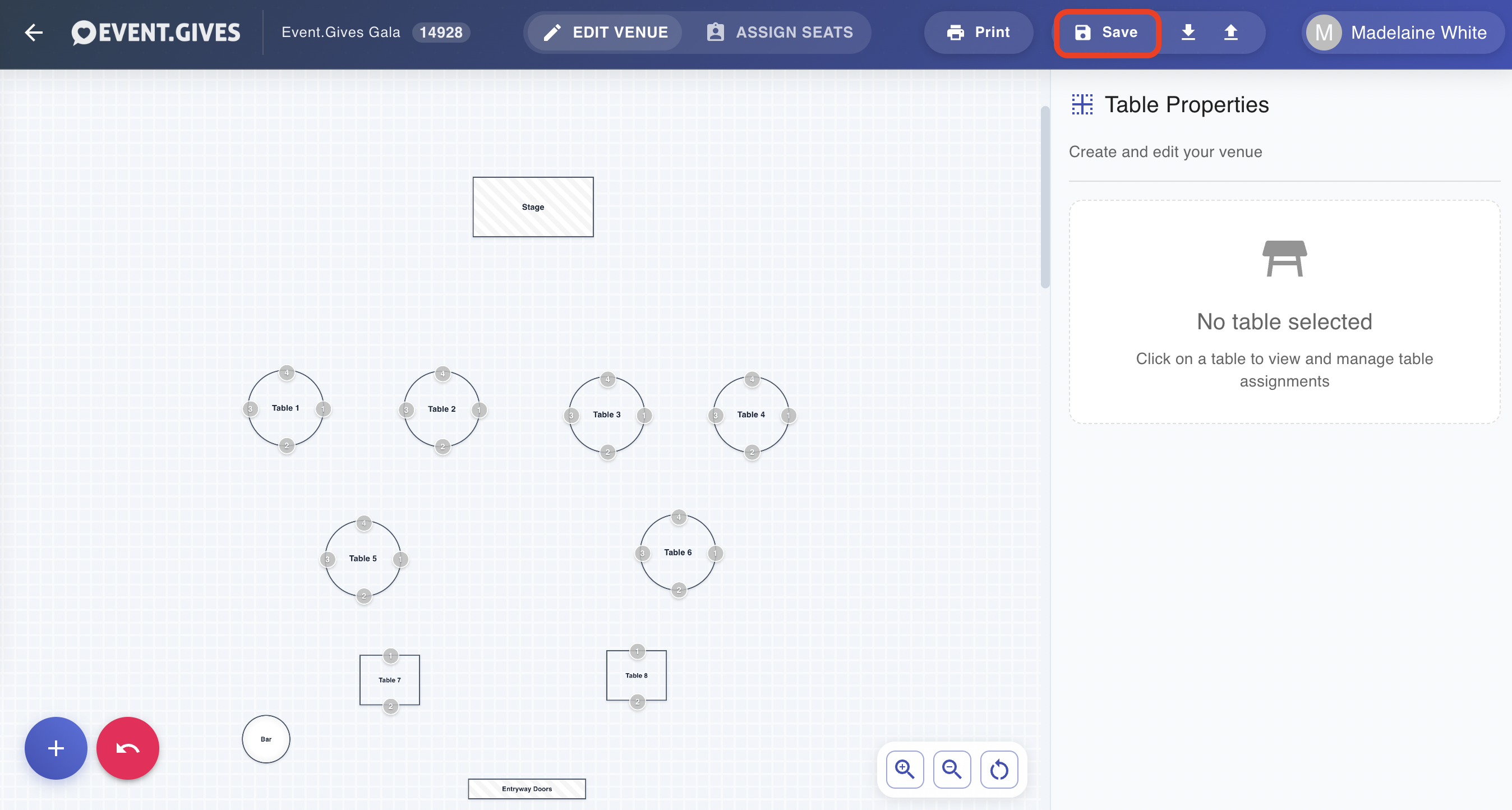Select rectangular Table 7

pos(390,680)
